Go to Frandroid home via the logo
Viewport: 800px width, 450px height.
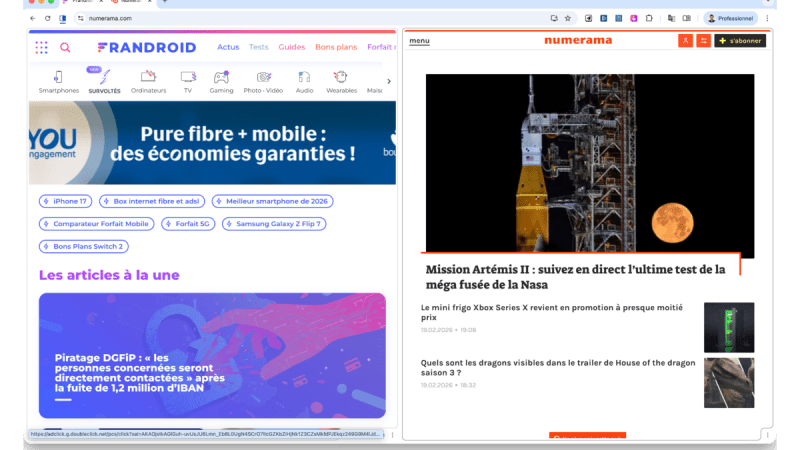146,47
